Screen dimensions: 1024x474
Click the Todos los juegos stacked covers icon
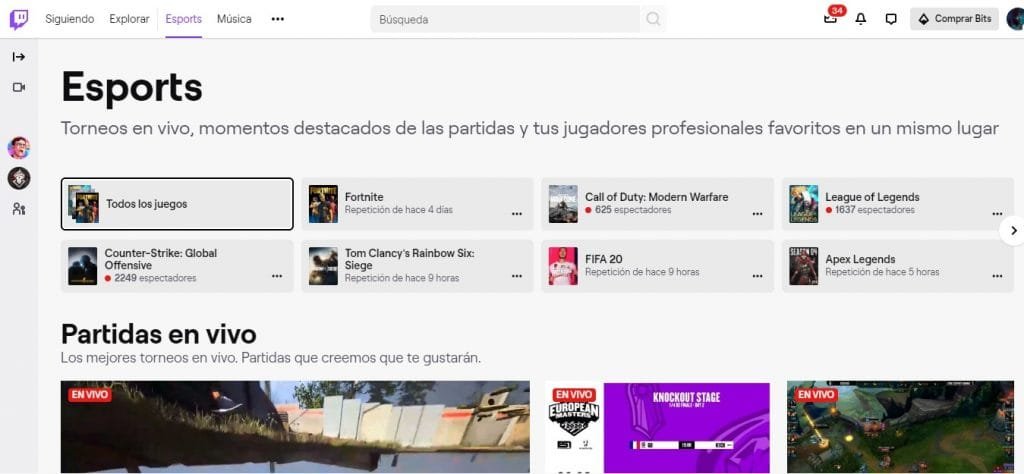coord(84,204)
